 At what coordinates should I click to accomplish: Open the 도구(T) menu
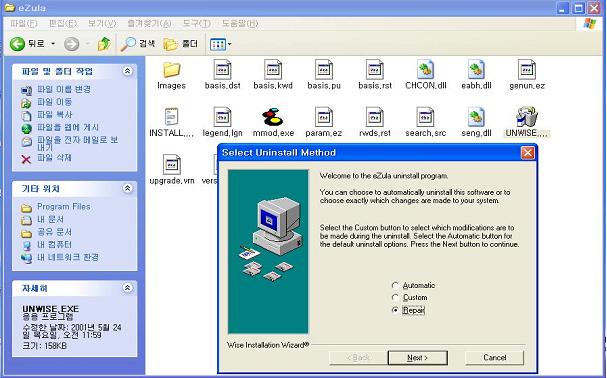[x=197, y=24]
